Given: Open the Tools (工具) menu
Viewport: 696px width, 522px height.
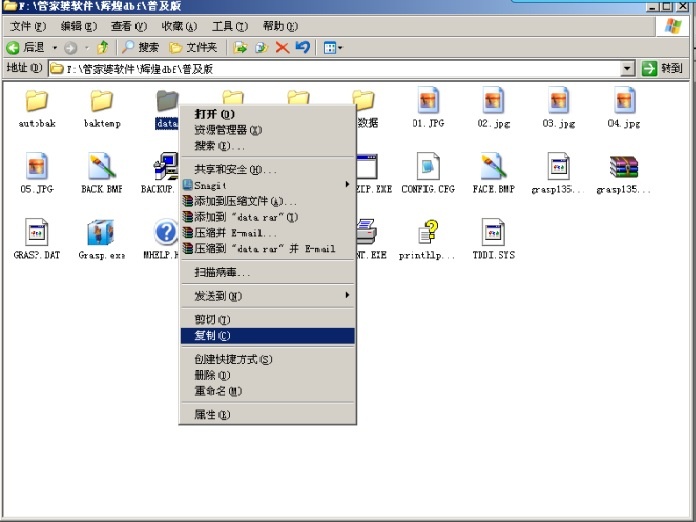Looking at the screenshot, I should pos(229,26).
